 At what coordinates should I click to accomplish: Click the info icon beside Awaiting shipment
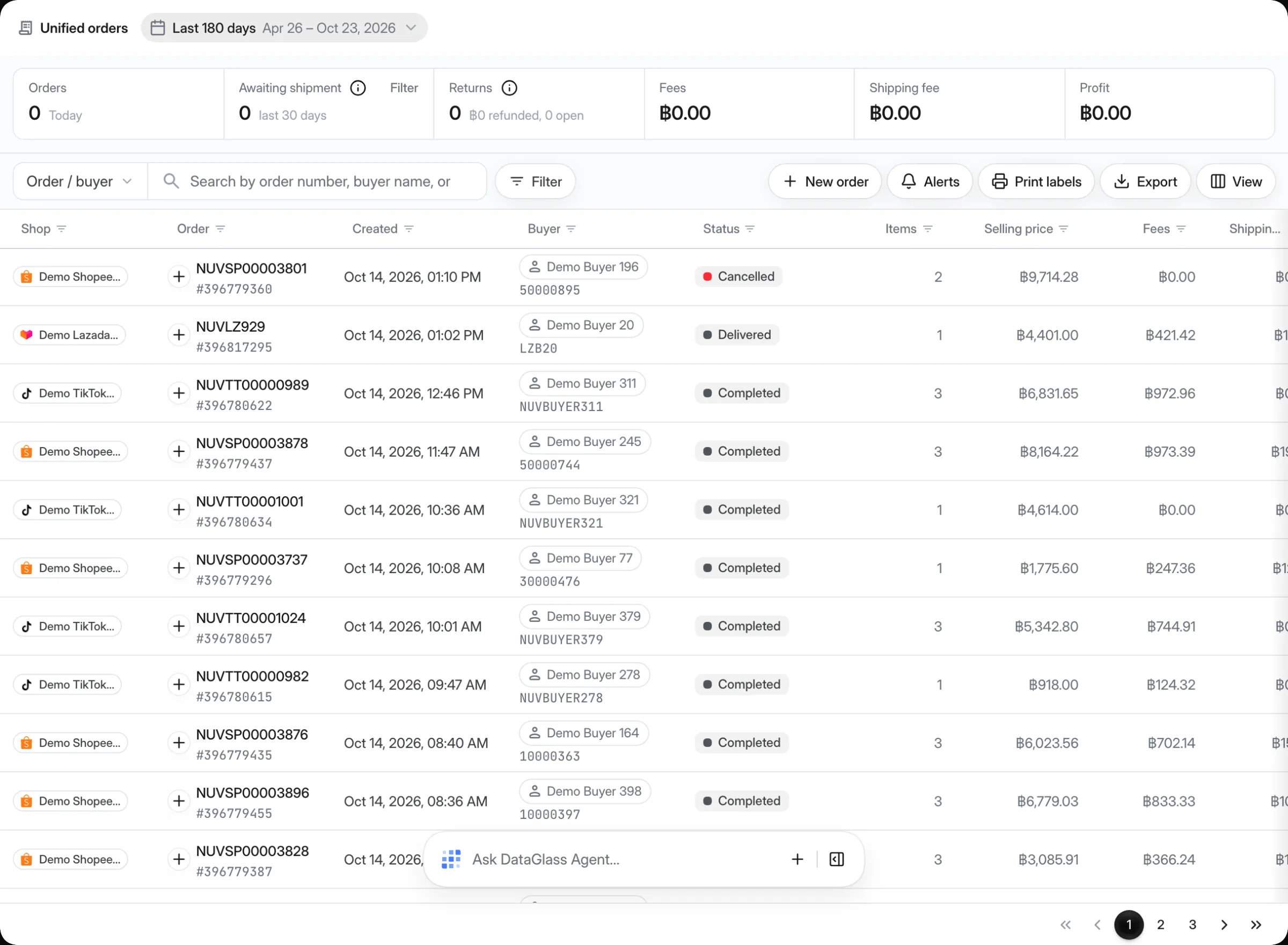358,88
